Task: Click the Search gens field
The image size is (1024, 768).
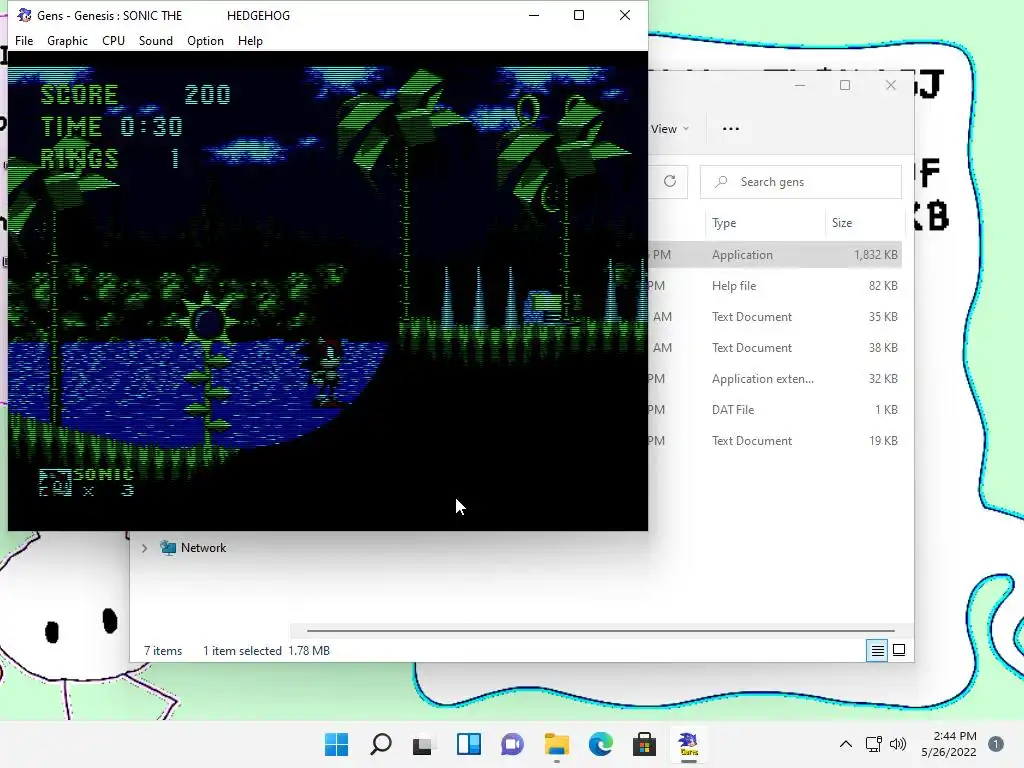Action: pyautogui.click(x=801, y=182)
